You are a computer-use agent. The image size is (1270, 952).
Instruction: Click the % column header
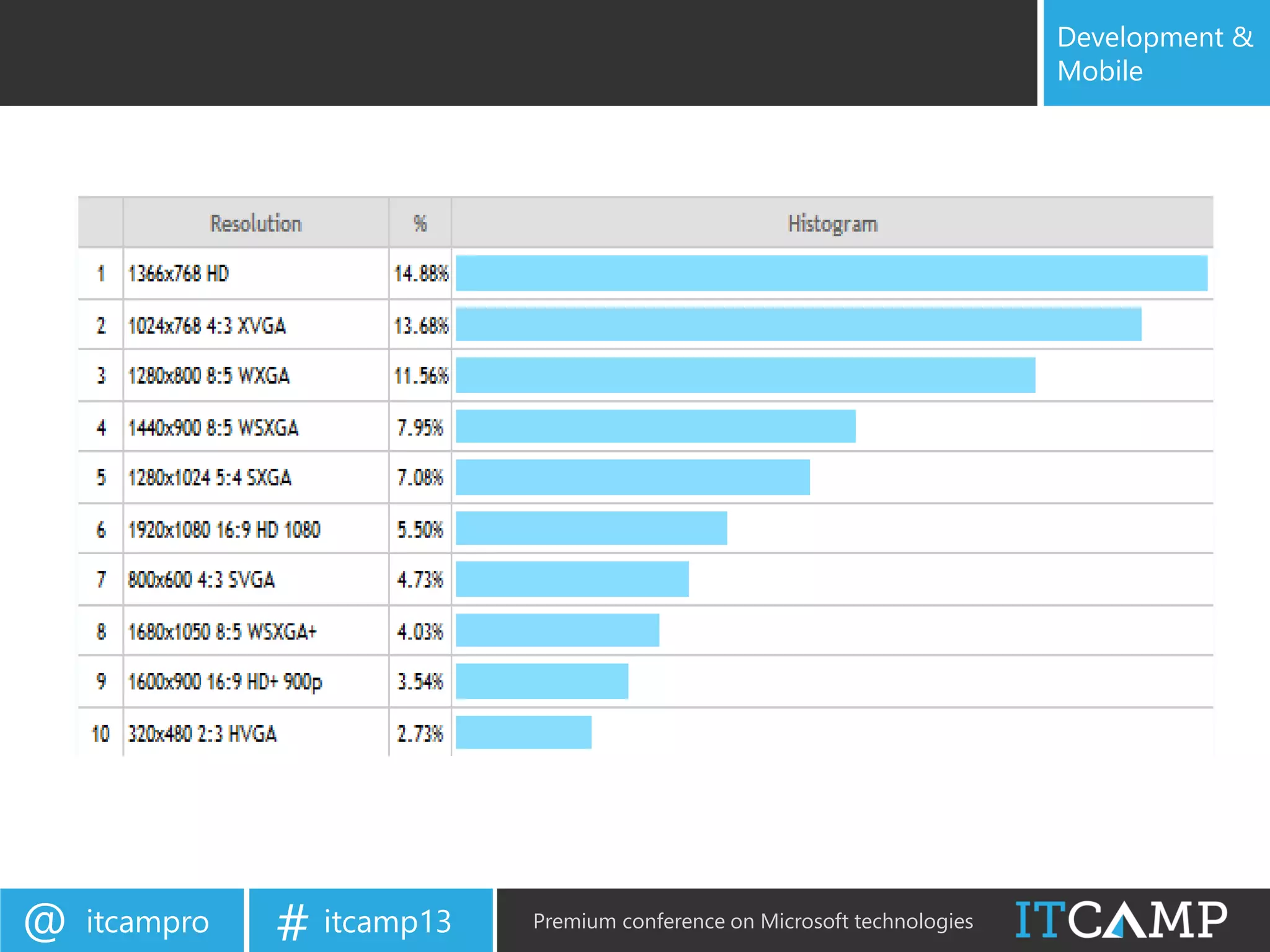tap(420, 224)
